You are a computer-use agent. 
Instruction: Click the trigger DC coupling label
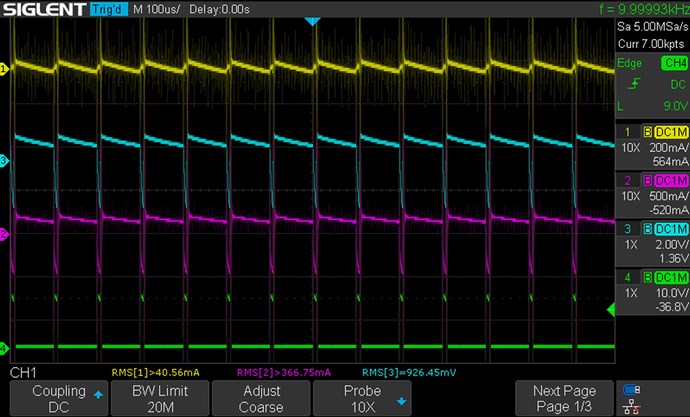tap(678, 84)
